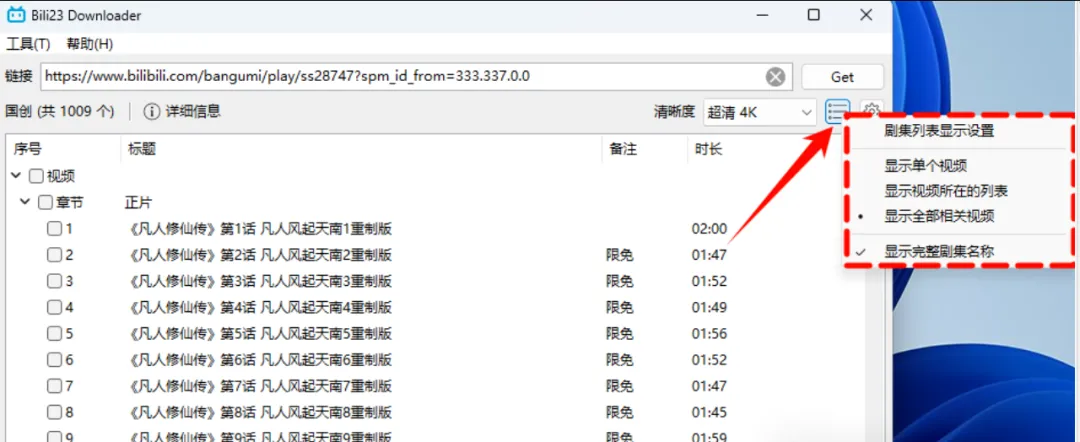Open the episode list display options icon
The height and width of the screenshot is (442, 1080).
pos(838,112)
